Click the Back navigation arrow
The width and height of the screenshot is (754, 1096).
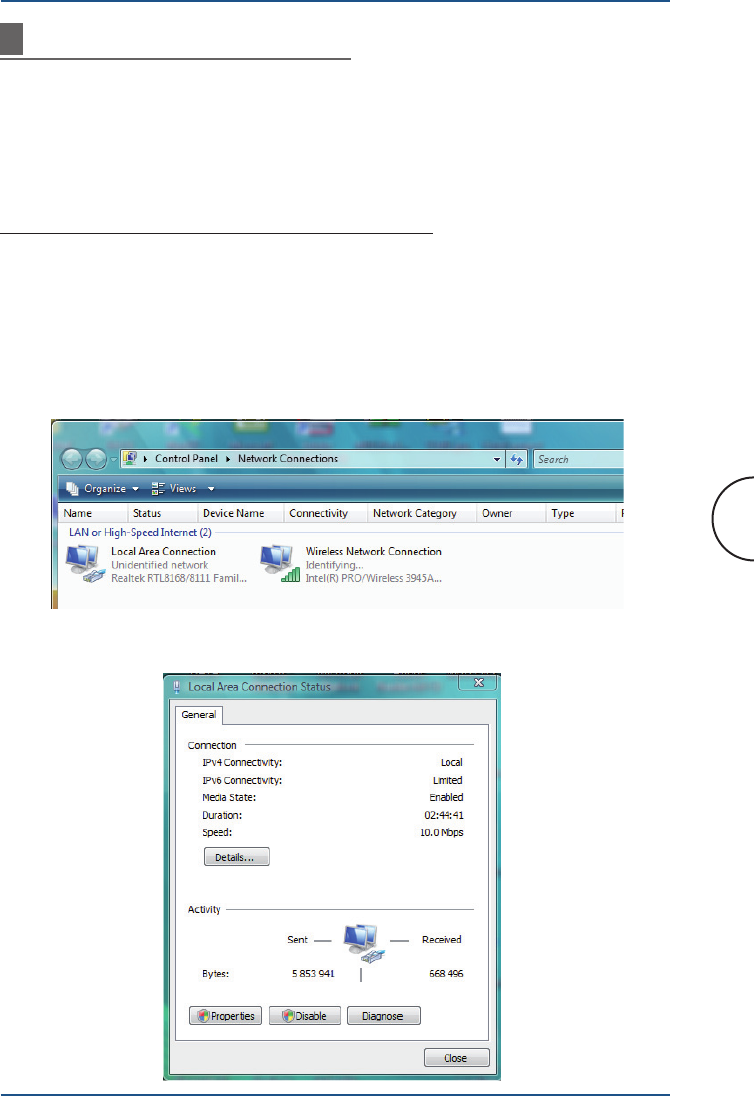point(71,459)
